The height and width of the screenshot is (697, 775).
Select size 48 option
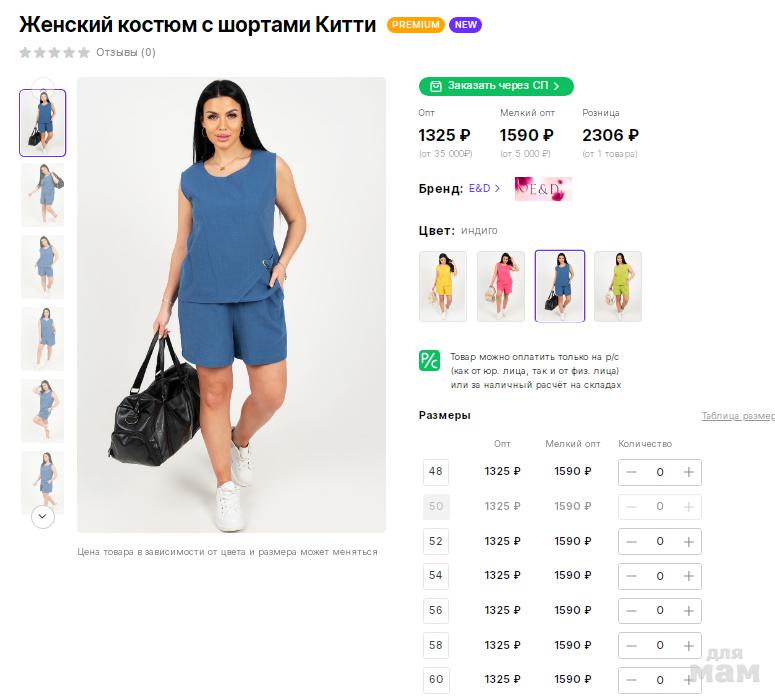coord(436,472)
